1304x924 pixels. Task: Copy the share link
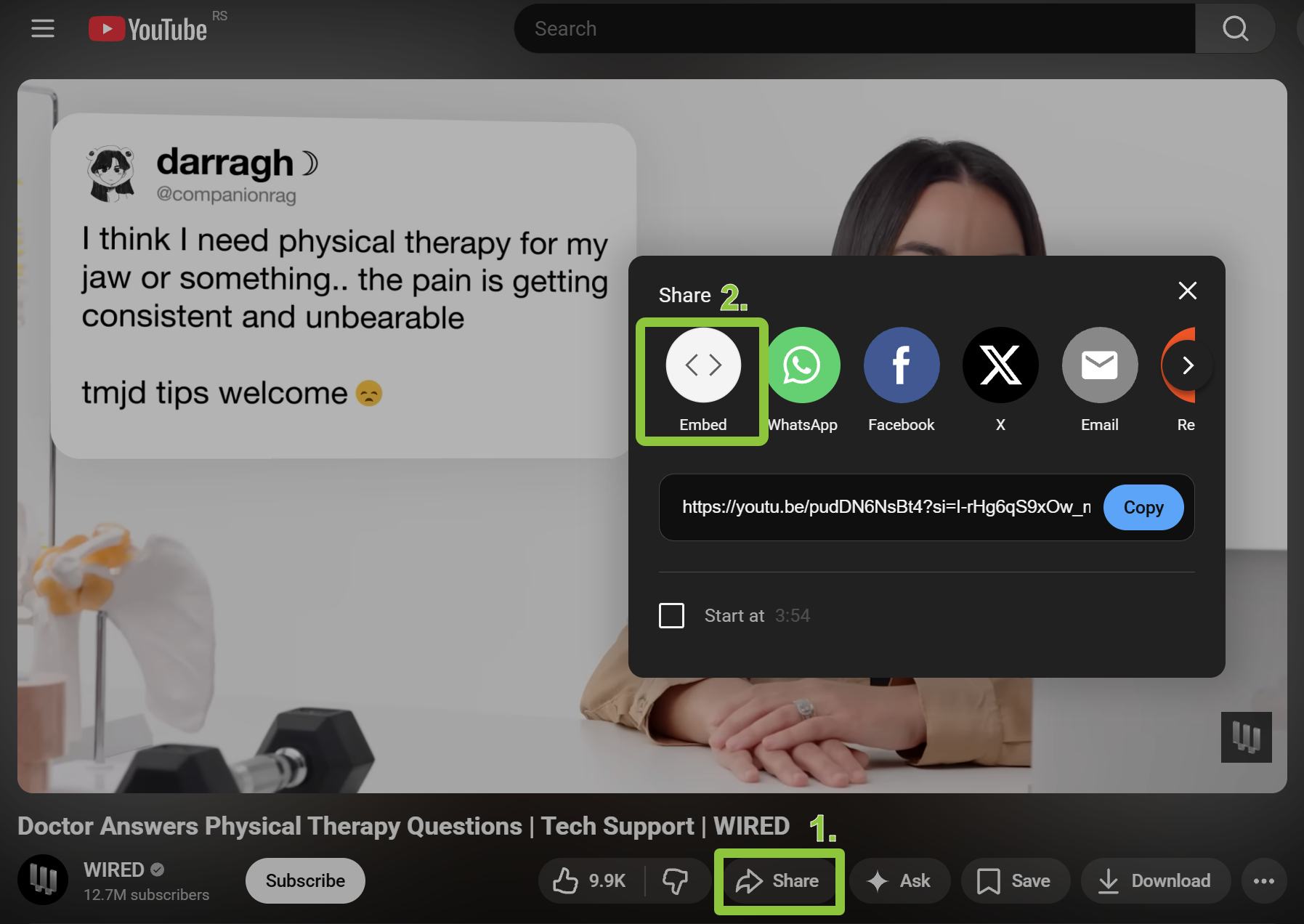coord(1143,508)
